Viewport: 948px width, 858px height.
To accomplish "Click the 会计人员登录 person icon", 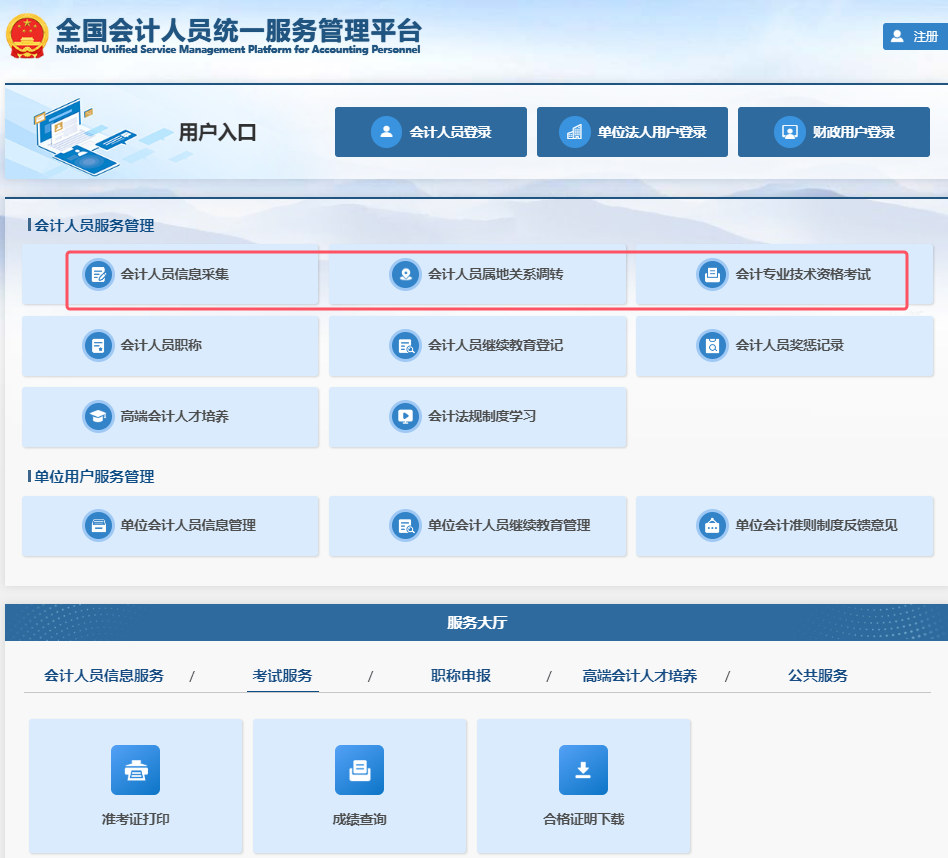I will 386,132.
